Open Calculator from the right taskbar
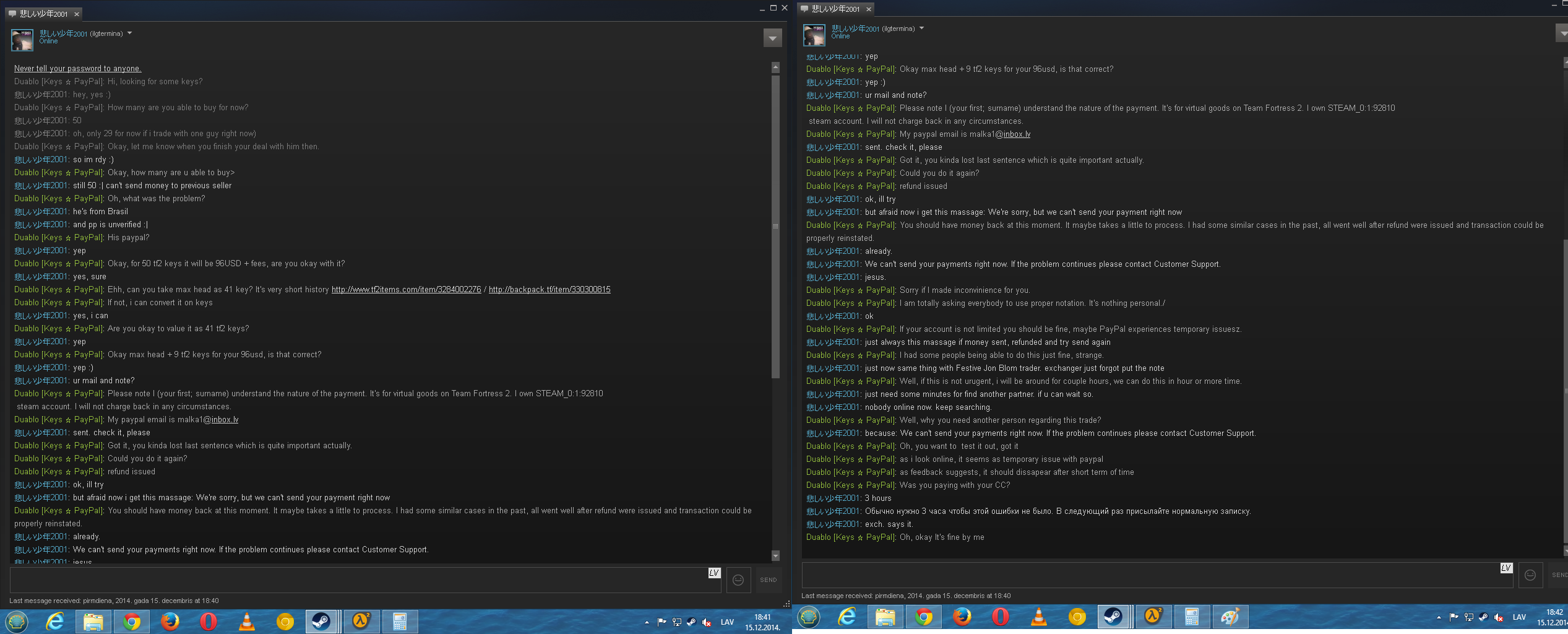Screen dimensions: 1568x634 click(1191, 617)
